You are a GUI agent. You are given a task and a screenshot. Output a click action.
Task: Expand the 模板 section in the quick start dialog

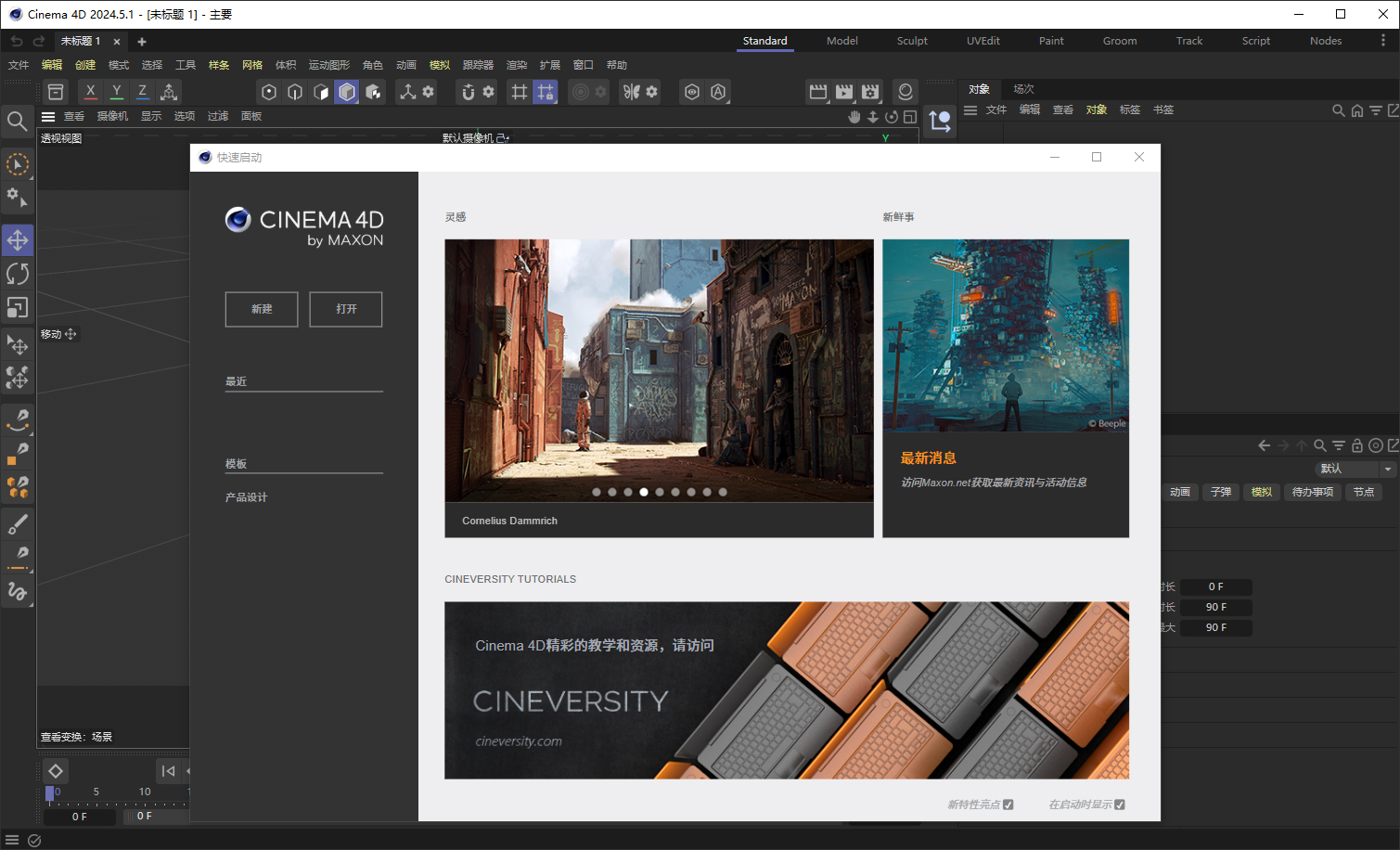pyautogui.click(x=237, y=463)
